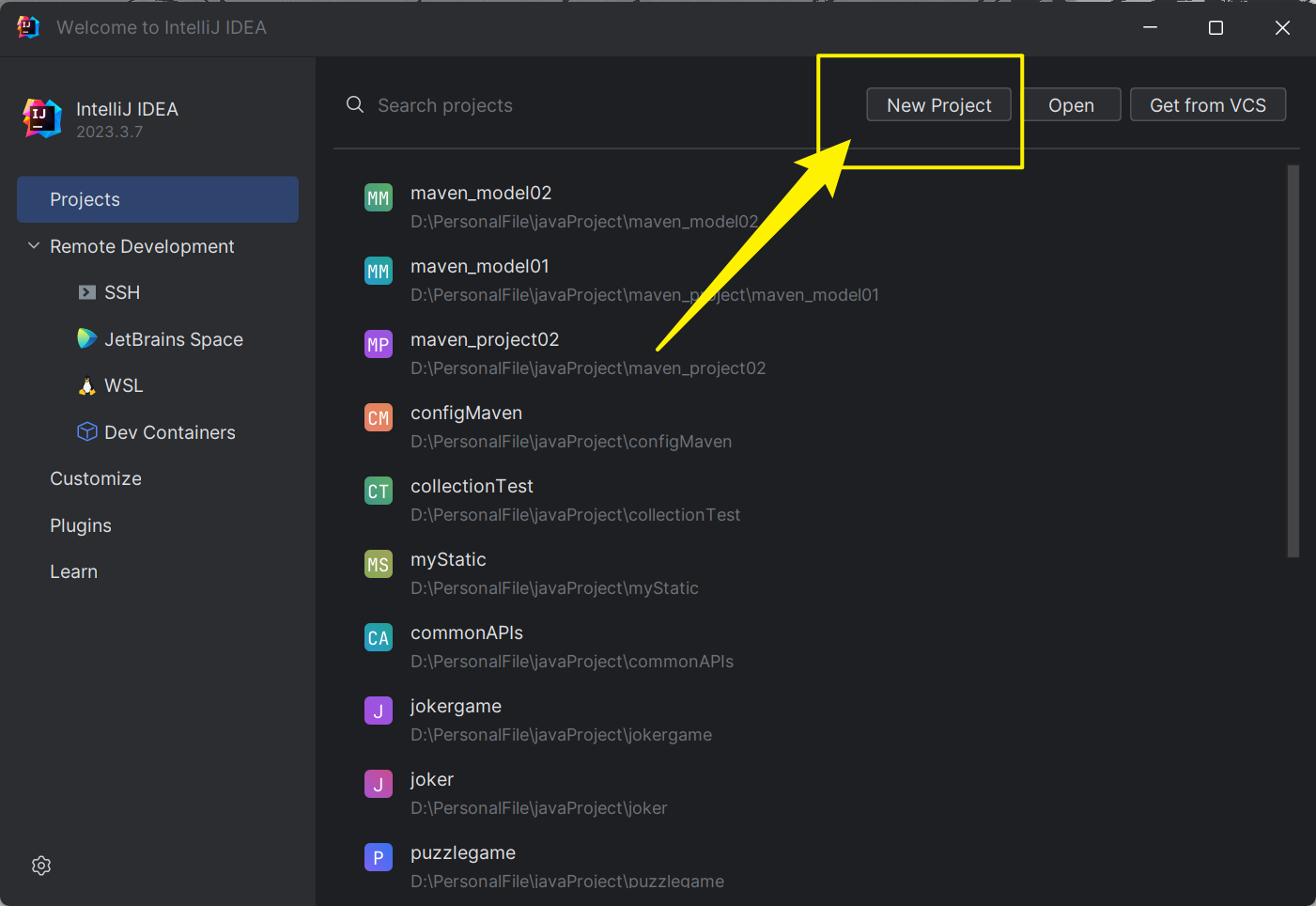Click the Get from VCS button
This screenshot has height=906, width=1316.
point(1208,105)
